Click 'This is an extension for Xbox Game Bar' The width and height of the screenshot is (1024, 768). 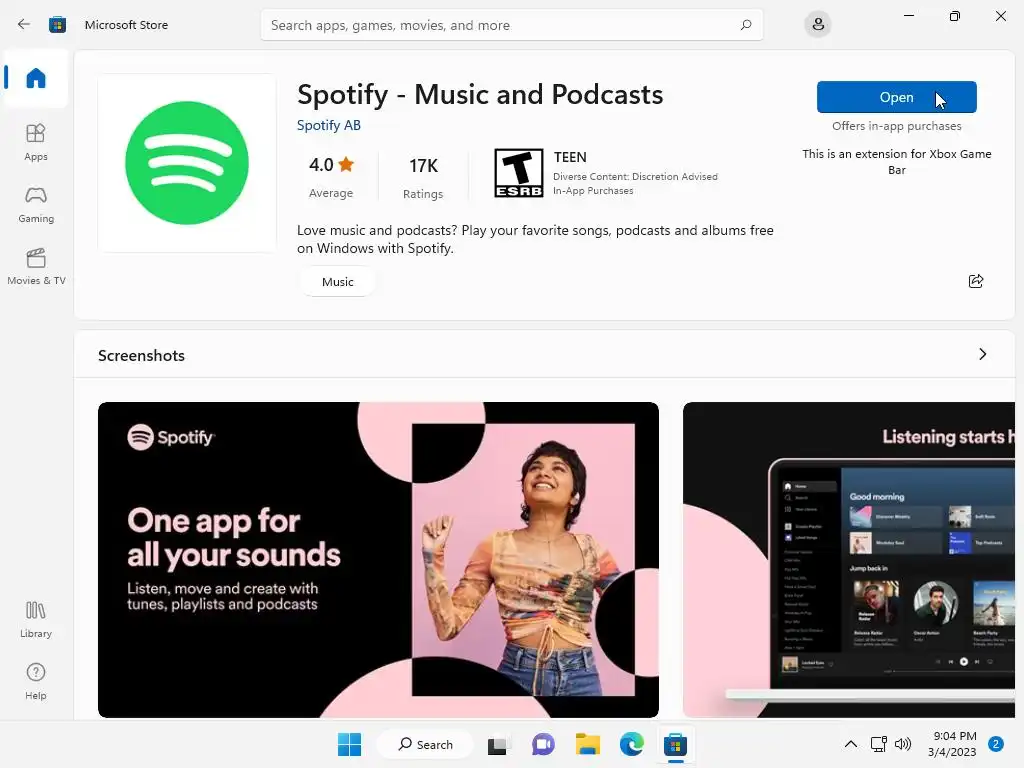(897, 162)
